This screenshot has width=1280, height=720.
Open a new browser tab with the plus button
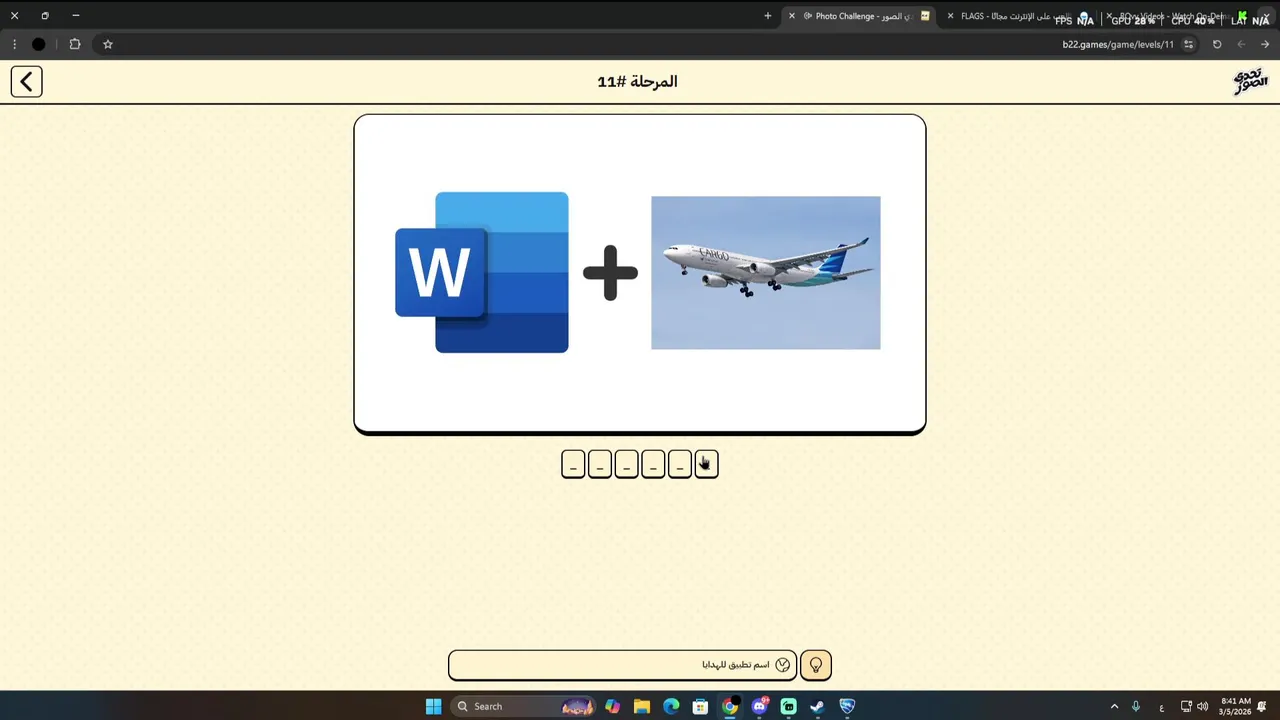768,16
